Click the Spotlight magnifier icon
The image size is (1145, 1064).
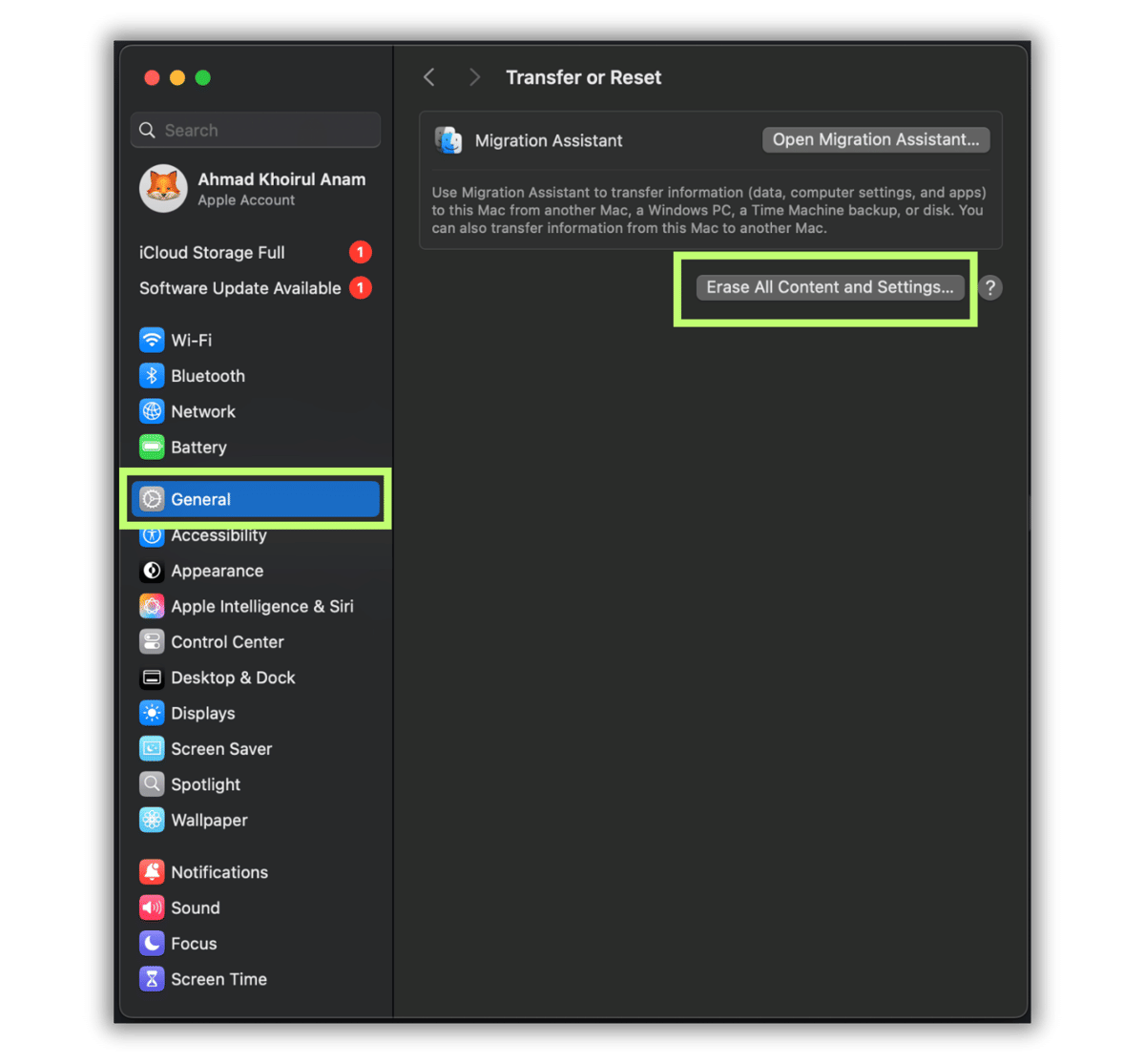[152, 784]
